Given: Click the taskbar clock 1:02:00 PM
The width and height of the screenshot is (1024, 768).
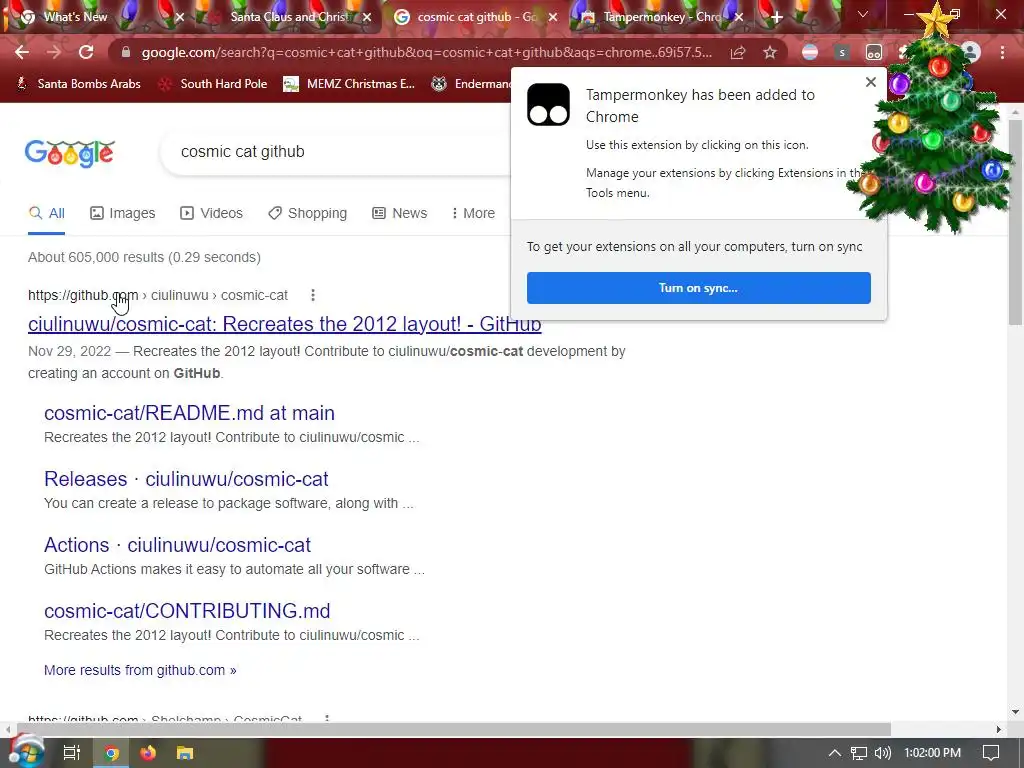Looking at the screenshot, I should click(x=932, y=753).
